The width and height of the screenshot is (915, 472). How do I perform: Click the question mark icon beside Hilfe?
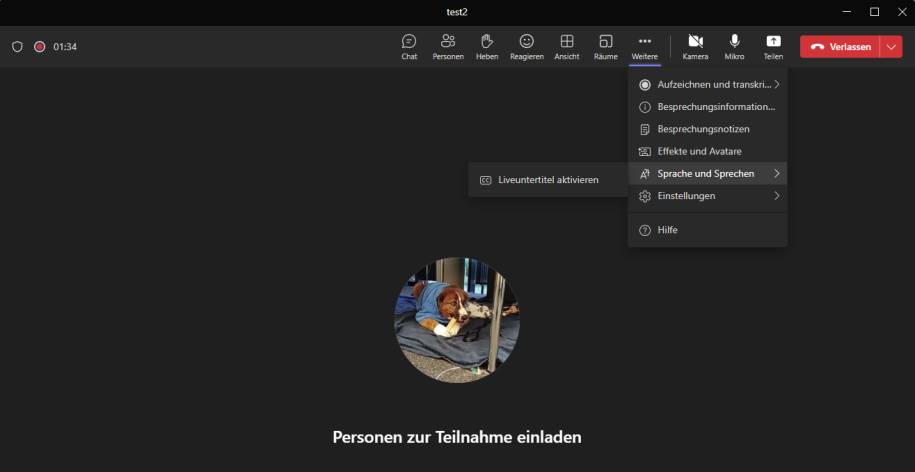(x=645, y=230)
